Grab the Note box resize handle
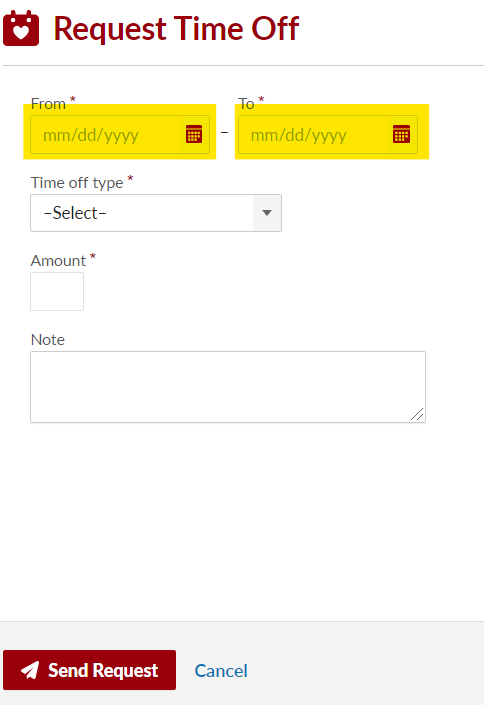Image resolution: width=484 pixels, height=705 pixels. 417,414
